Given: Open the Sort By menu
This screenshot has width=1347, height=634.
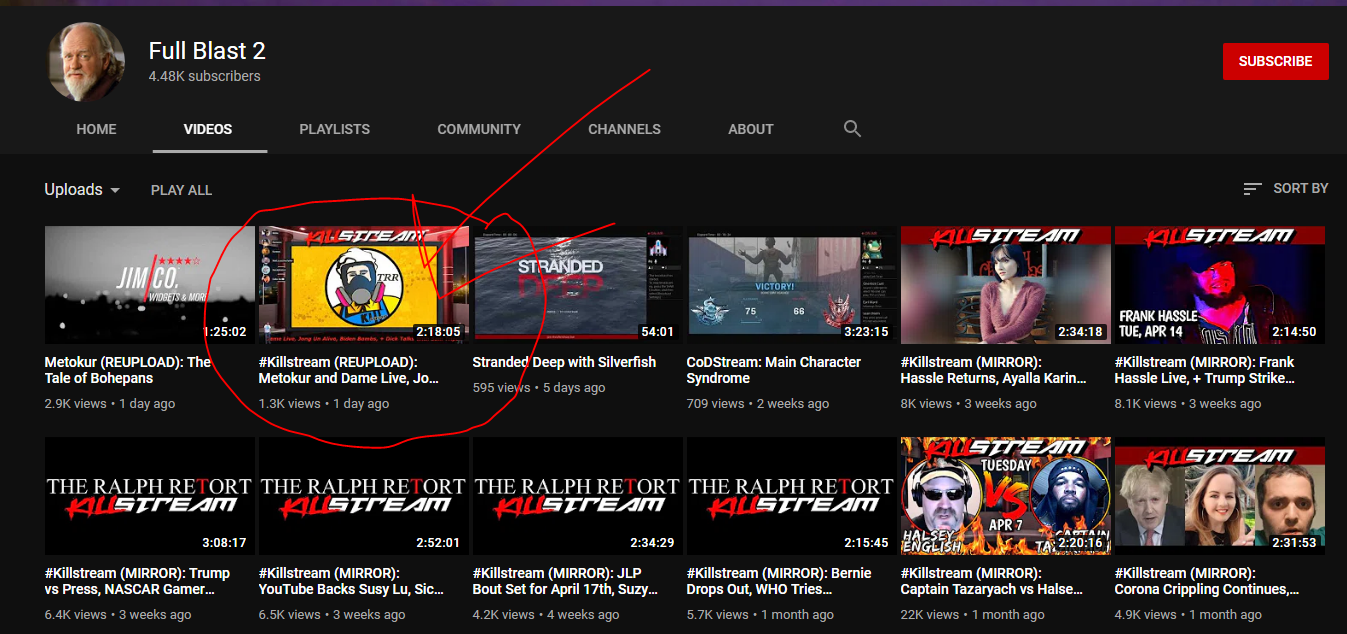Looking at the screenshot, I should point(1285,188).
